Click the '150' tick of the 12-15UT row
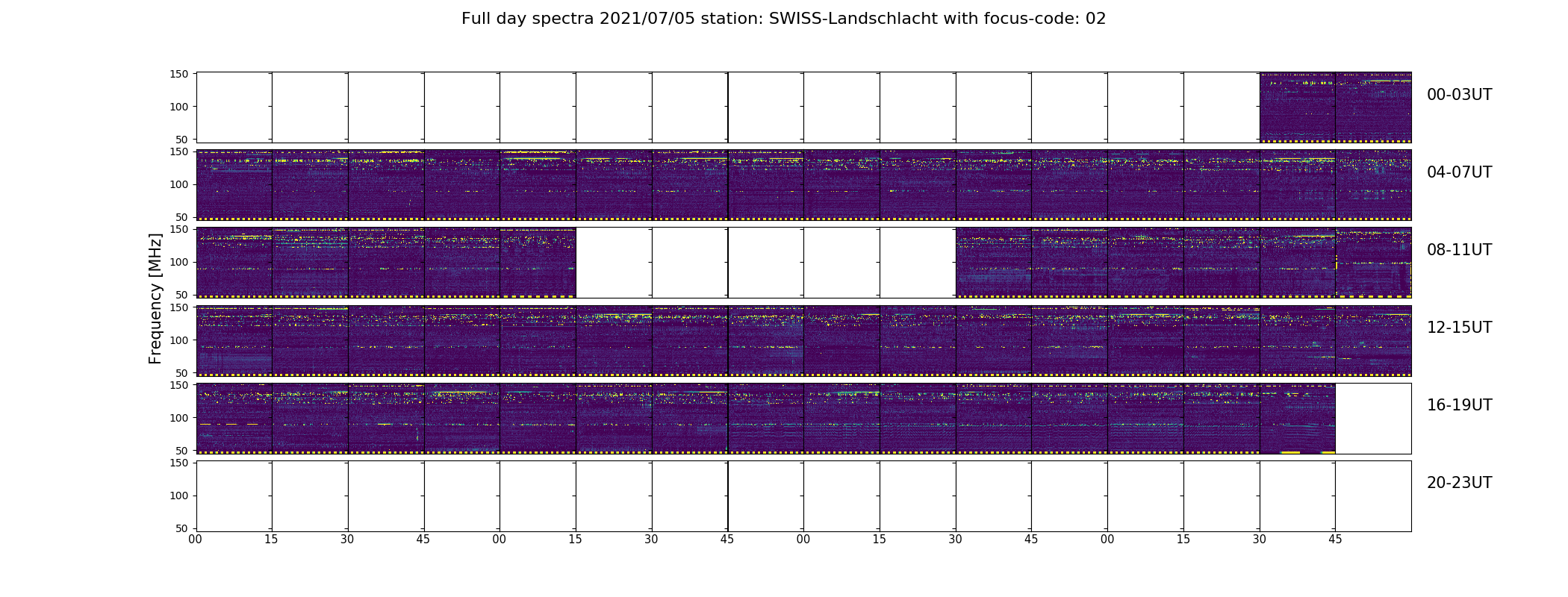1568x597 pixels. tap(179, 307)
